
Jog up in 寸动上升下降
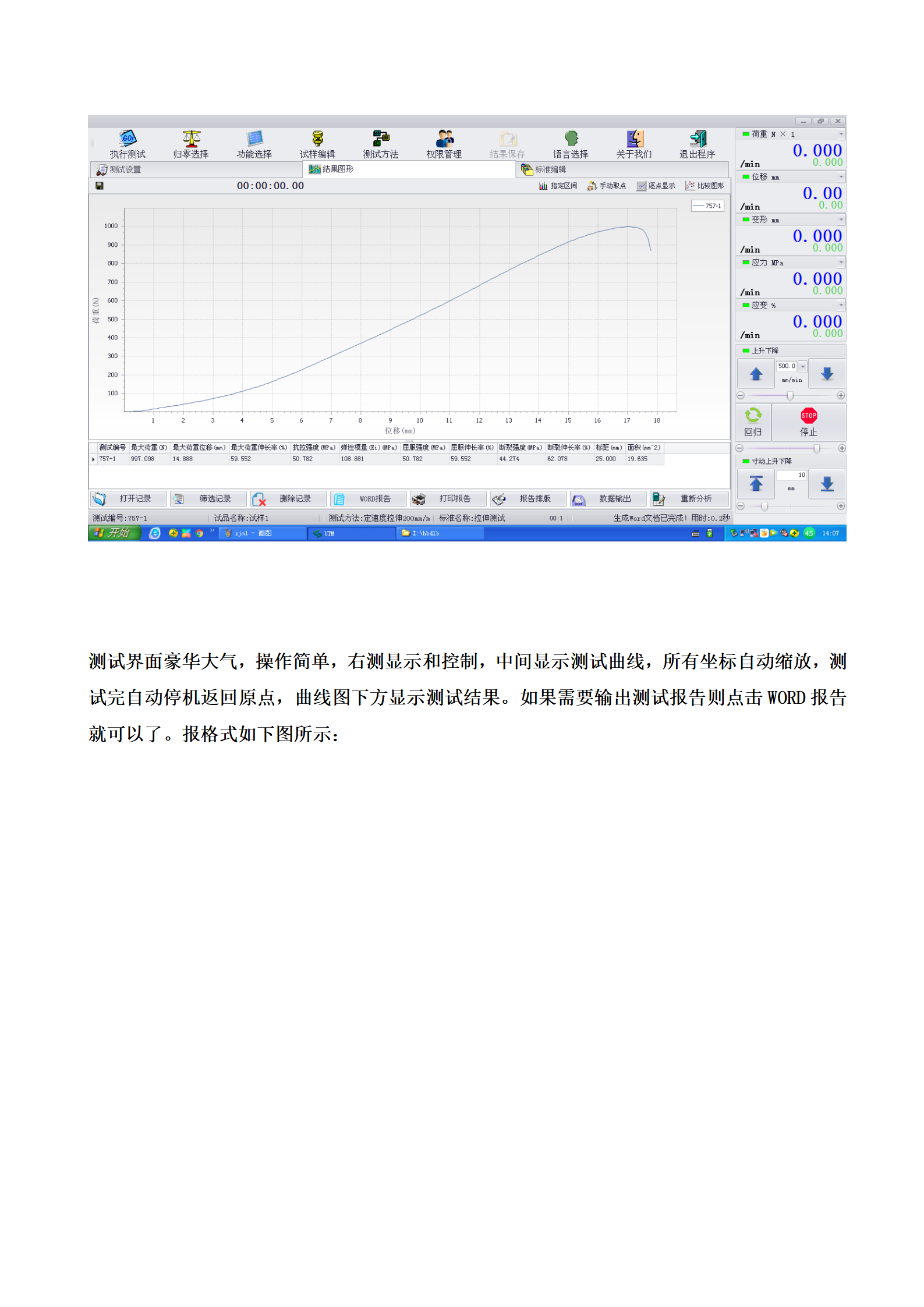(756, 484)
